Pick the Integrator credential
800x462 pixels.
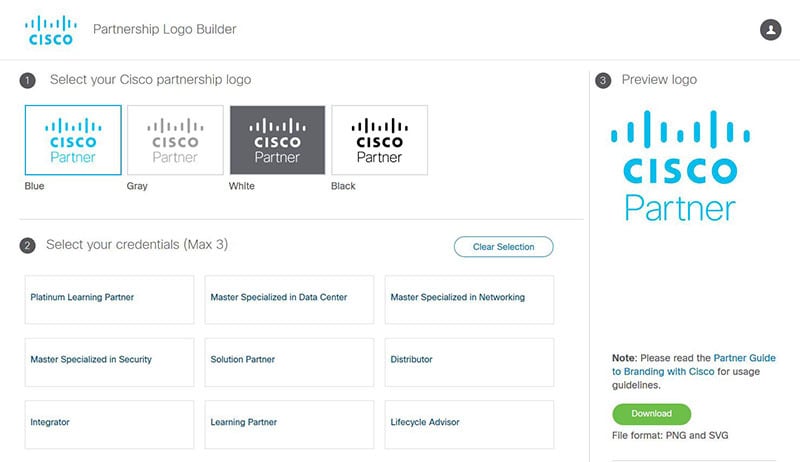pos(109,425)
